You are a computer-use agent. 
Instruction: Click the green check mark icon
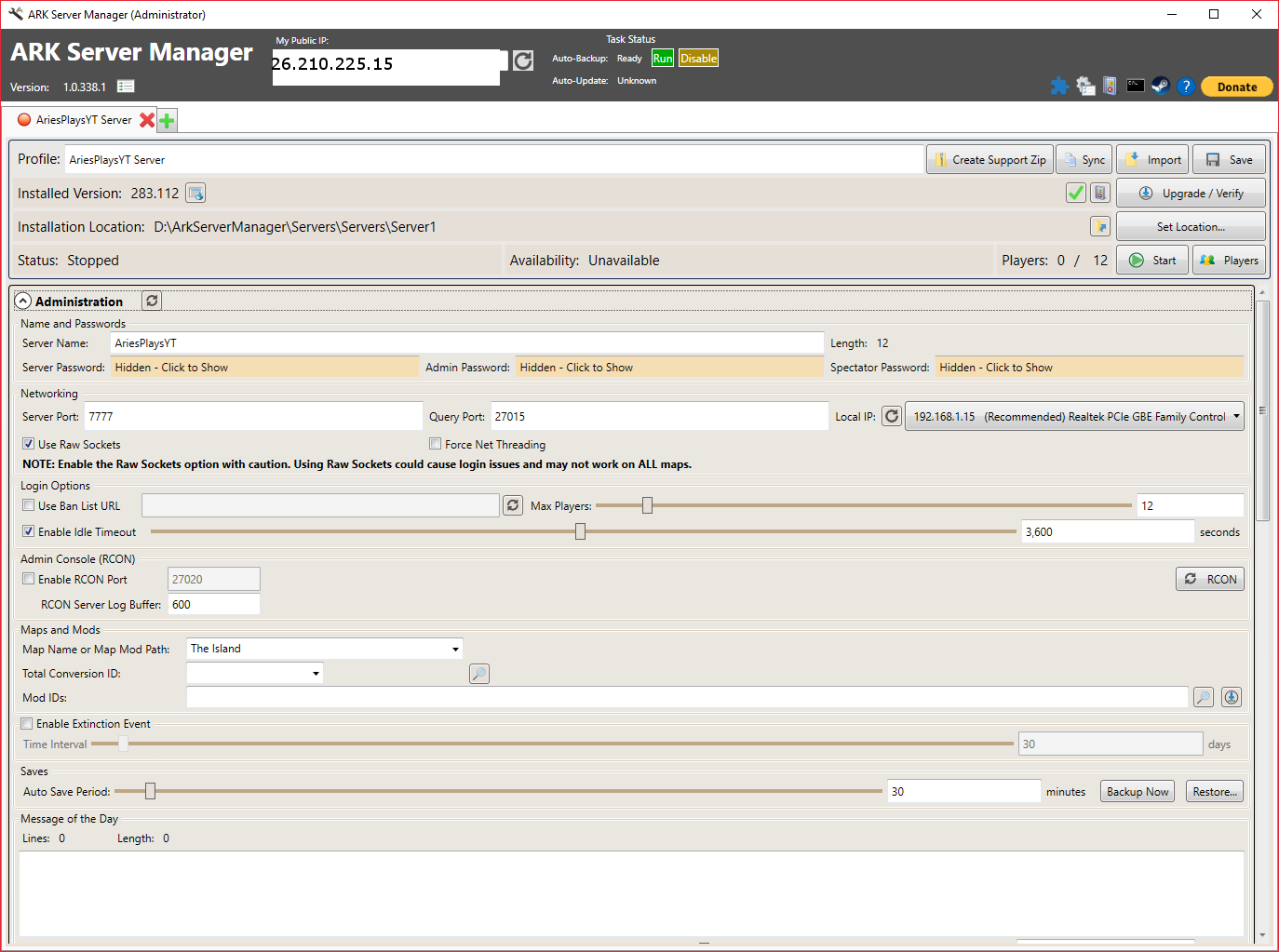[1076, 193]
